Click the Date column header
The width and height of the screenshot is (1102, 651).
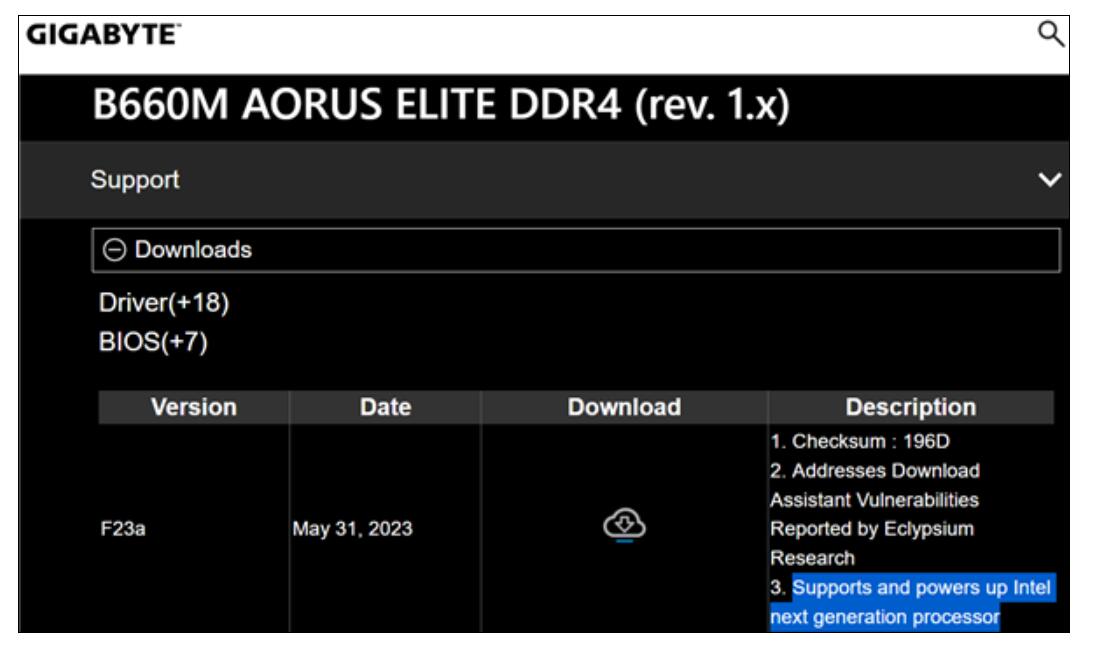coord(385,407)
